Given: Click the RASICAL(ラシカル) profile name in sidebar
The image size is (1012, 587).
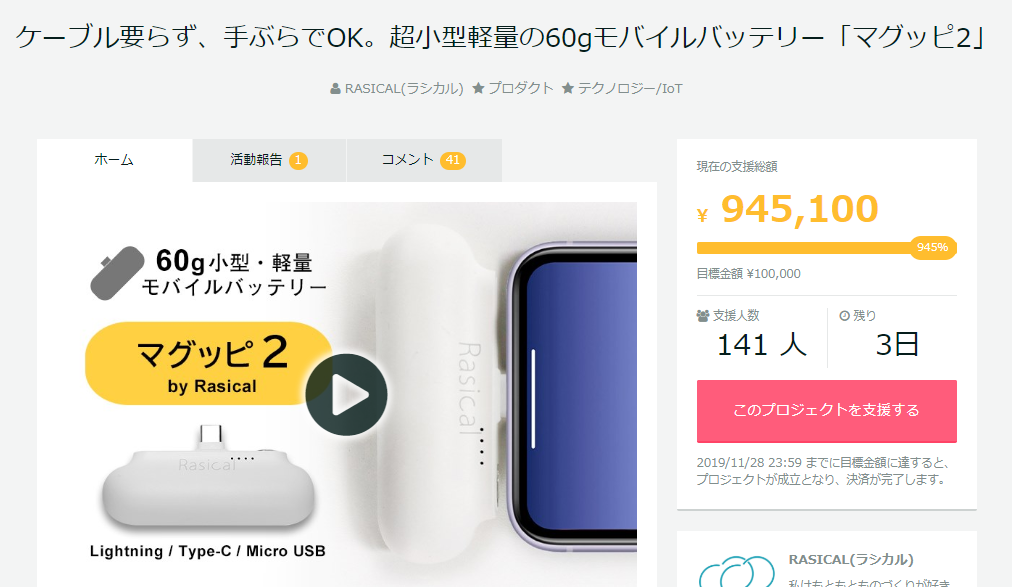Looking at the screenshot, I should coord(851,559).
